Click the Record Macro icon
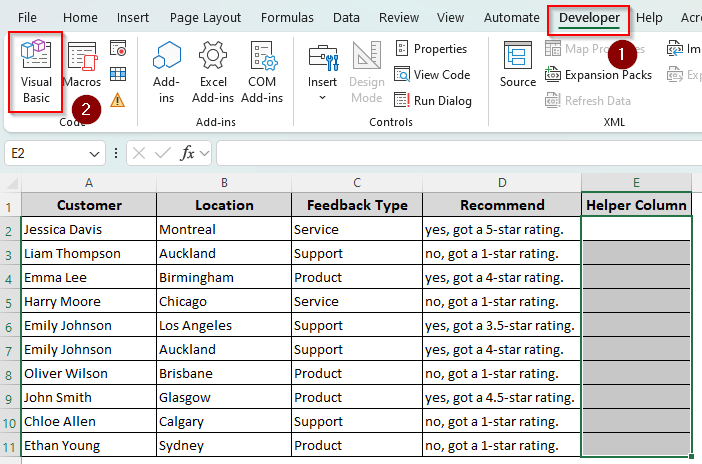 (x=118, y=48)
